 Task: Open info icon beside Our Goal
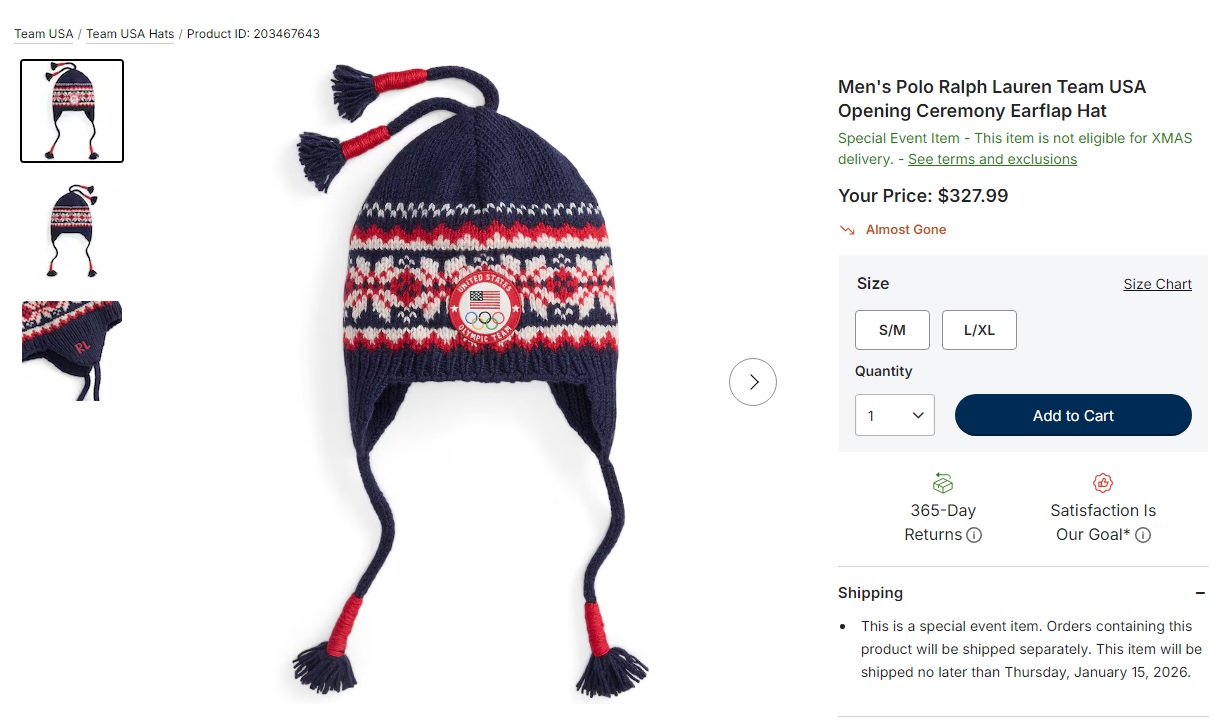pos(1143,535)
